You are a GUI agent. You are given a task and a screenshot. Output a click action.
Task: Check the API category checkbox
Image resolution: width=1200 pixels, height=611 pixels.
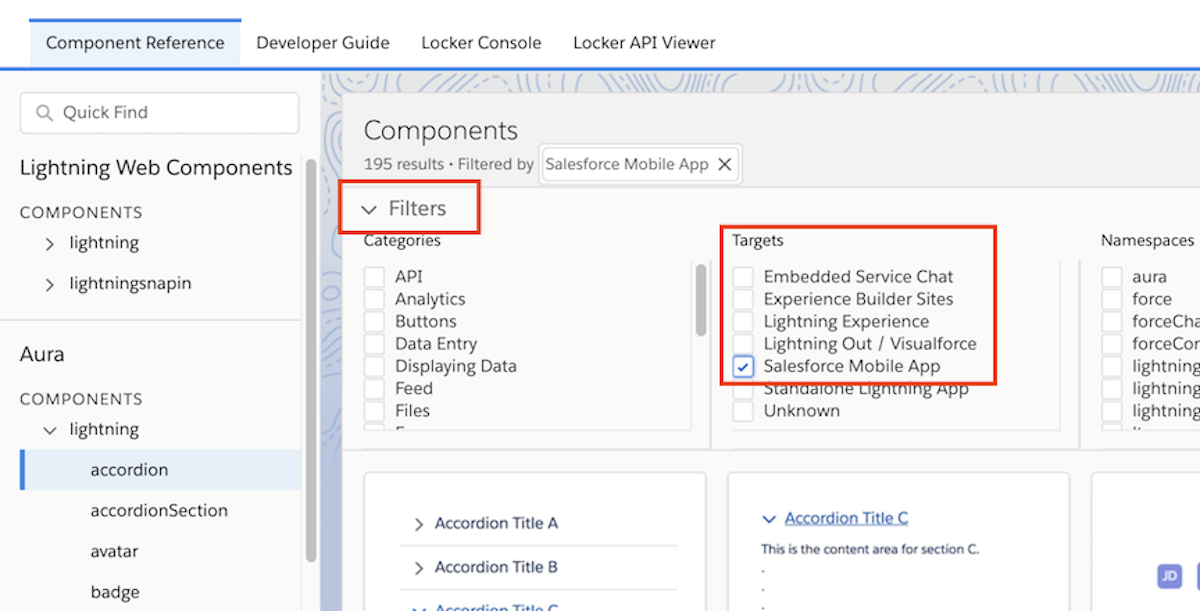click(374, 277)
